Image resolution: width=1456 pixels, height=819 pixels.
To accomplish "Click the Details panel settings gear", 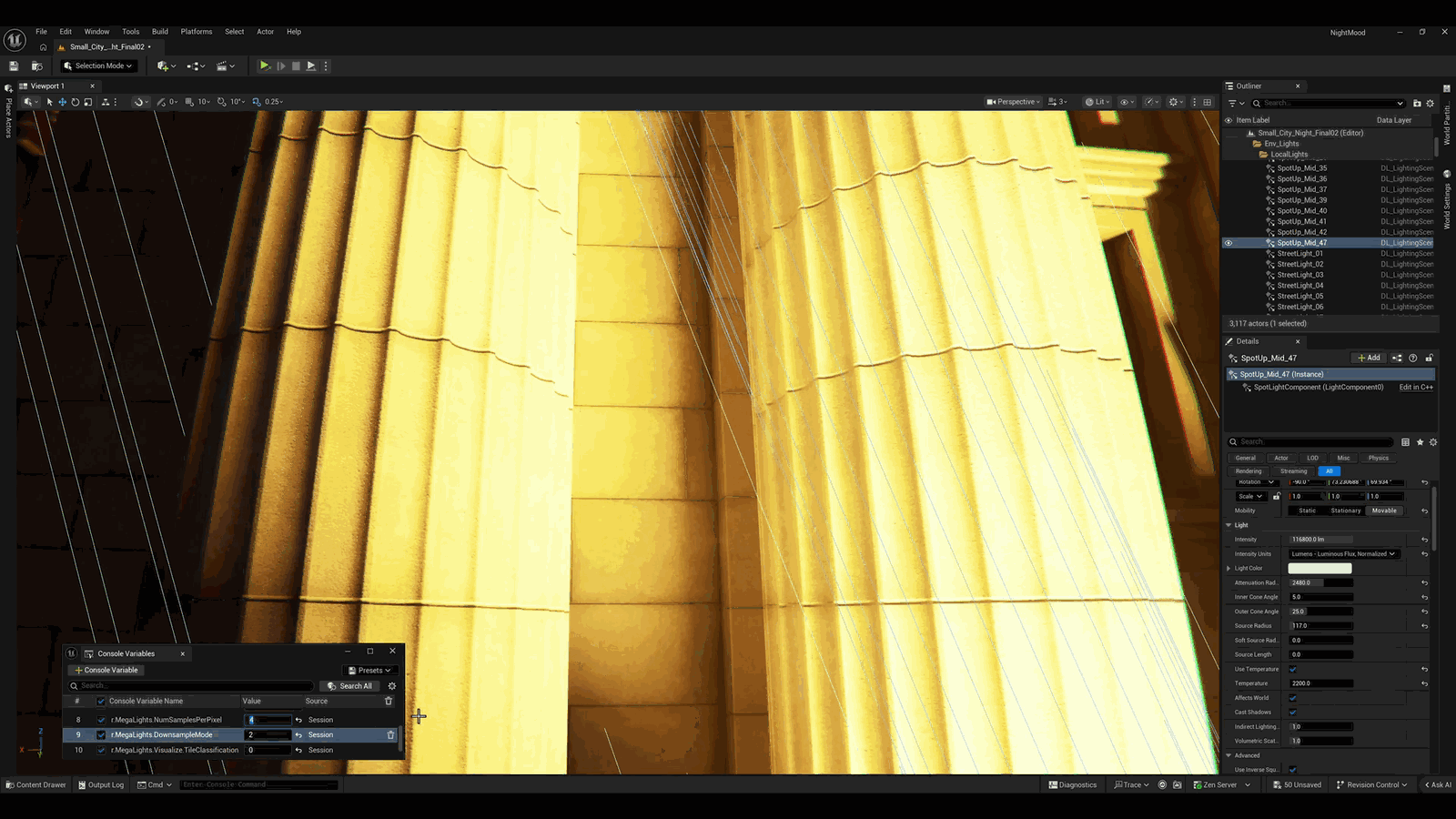I will (x=1433, y=442).
